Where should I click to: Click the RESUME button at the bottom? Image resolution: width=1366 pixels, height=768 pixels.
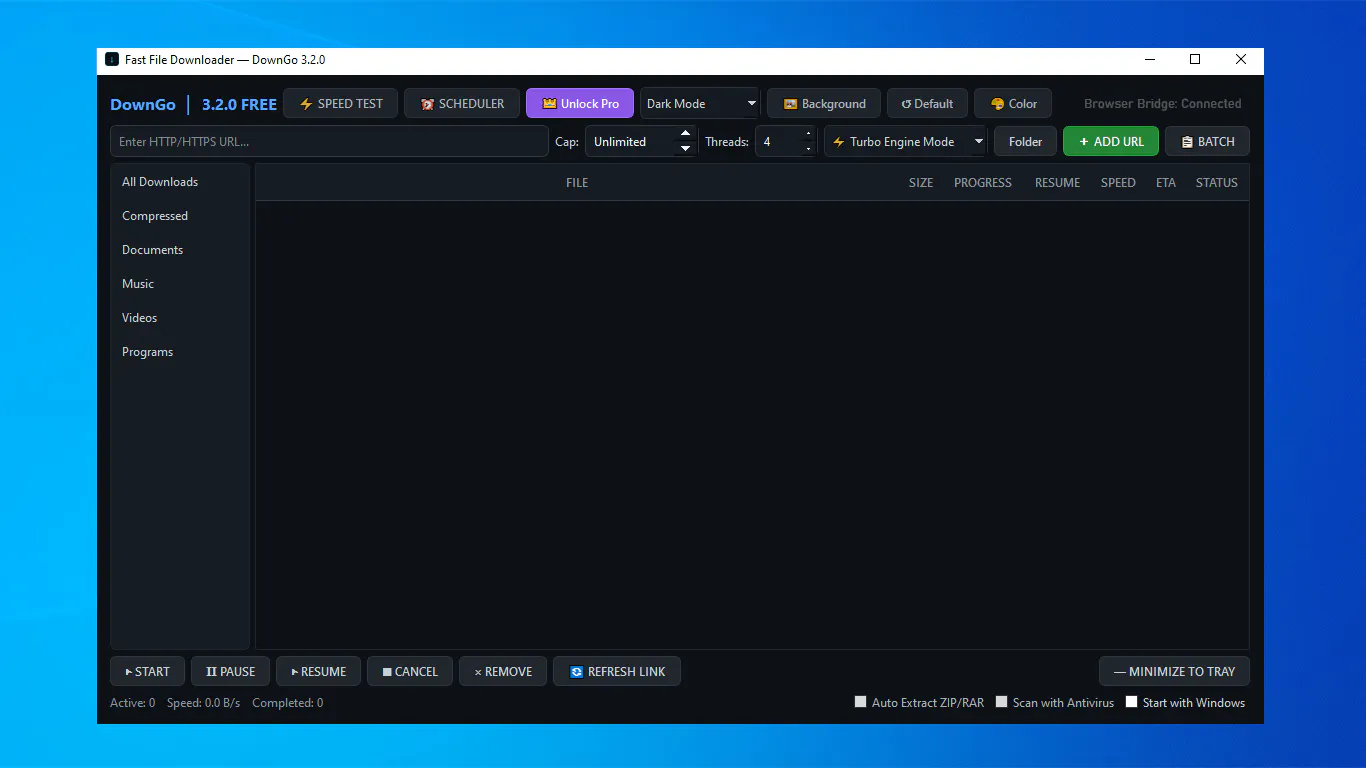pos(318,672)
